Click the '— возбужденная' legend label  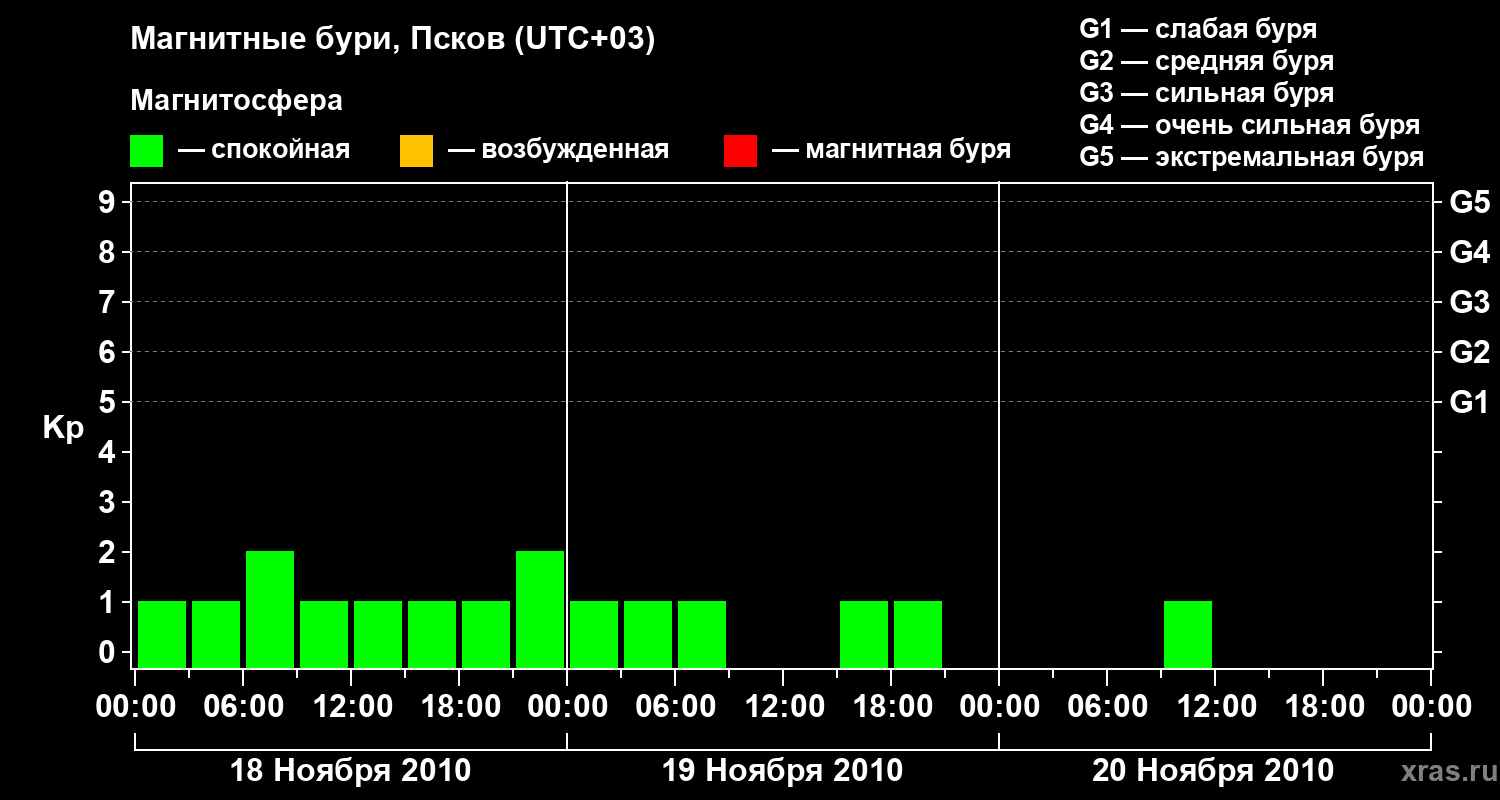click(x=558, y=150)
